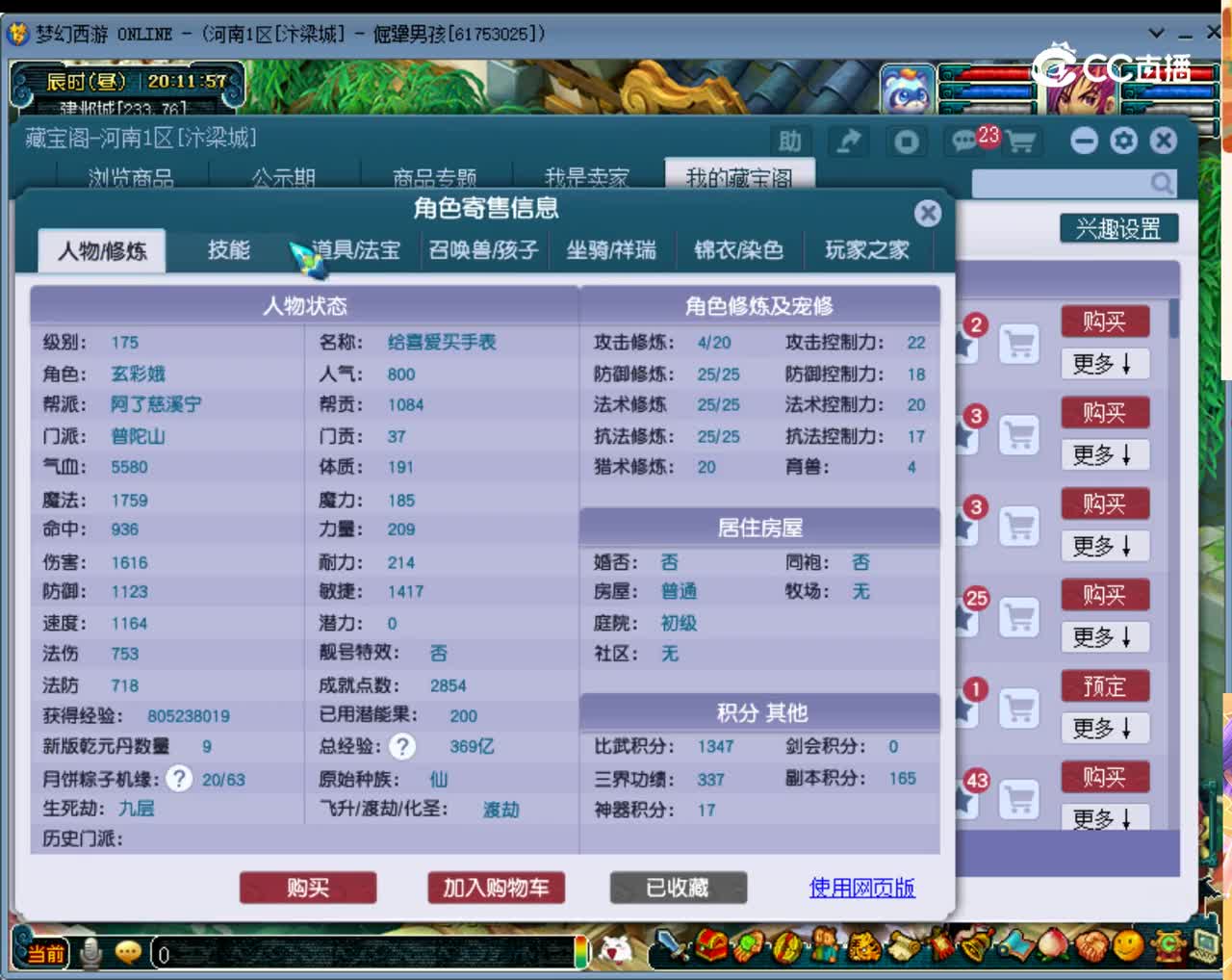The image size is (1232, 980).
Task: Click the scroll icon in the bottom toolbar
Action: (904, 947)
